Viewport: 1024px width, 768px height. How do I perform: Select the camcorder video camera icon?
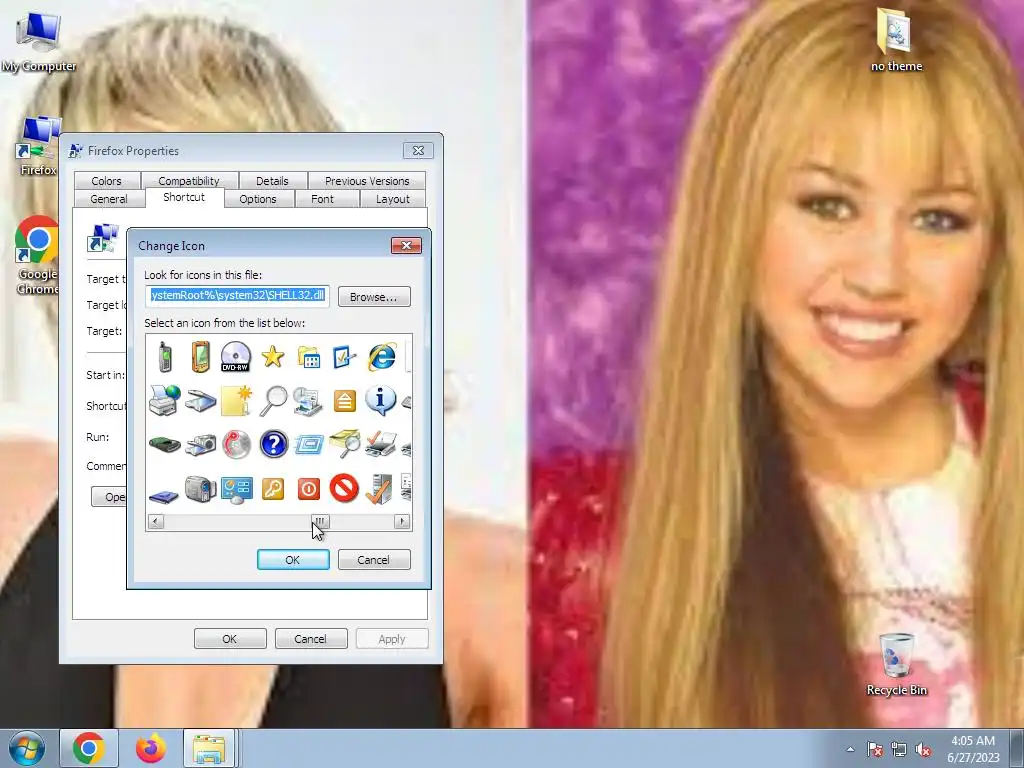tap(200, 488)
